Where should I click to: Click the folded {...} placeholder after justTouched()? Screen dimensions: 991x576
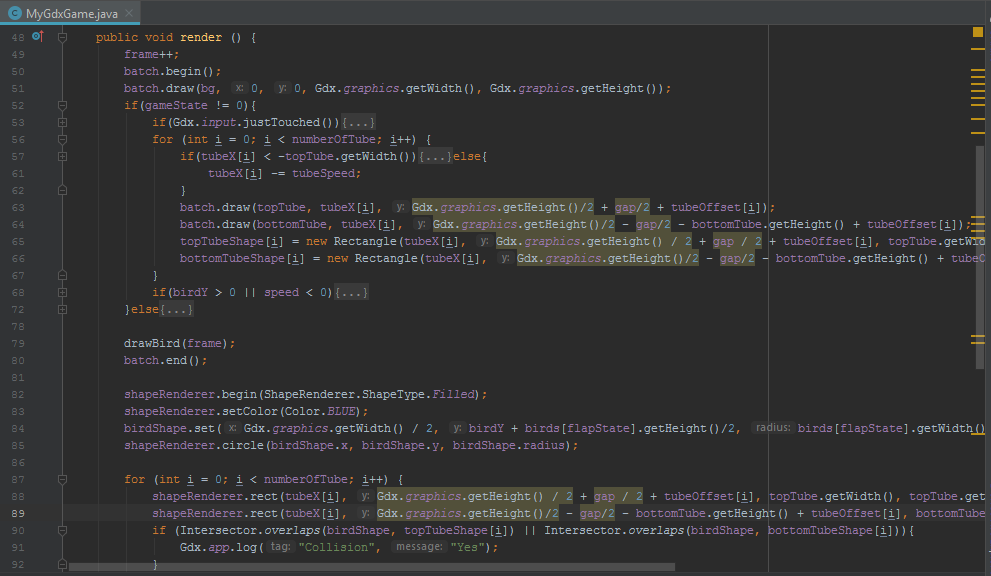[x=358, y=123]
